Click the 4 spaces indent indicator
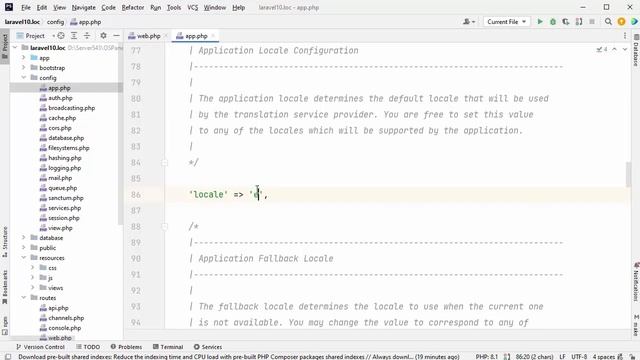 click(x=604, y=357)
